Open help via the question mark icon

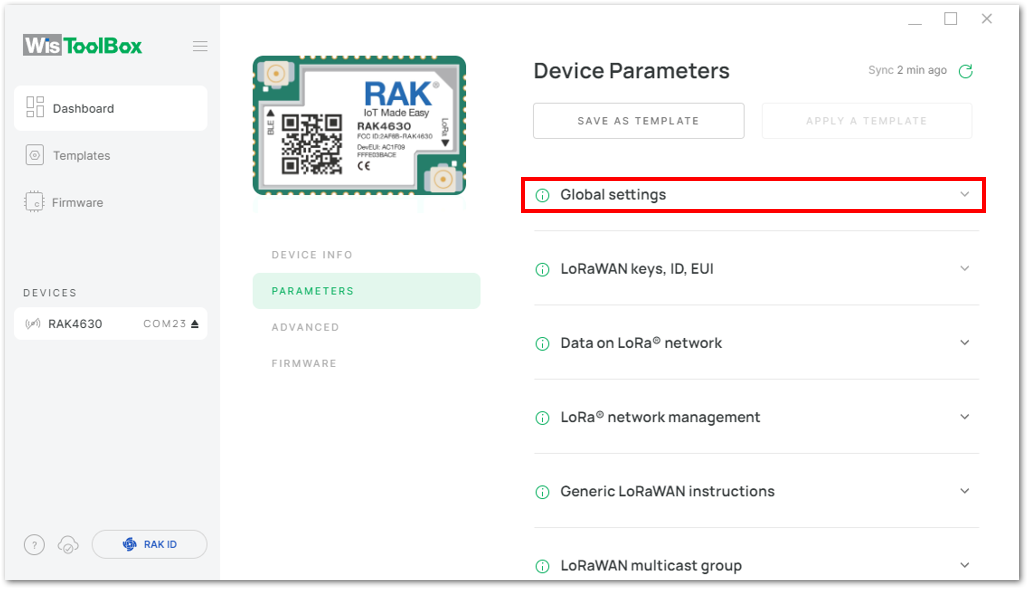[x=34, y=544]
